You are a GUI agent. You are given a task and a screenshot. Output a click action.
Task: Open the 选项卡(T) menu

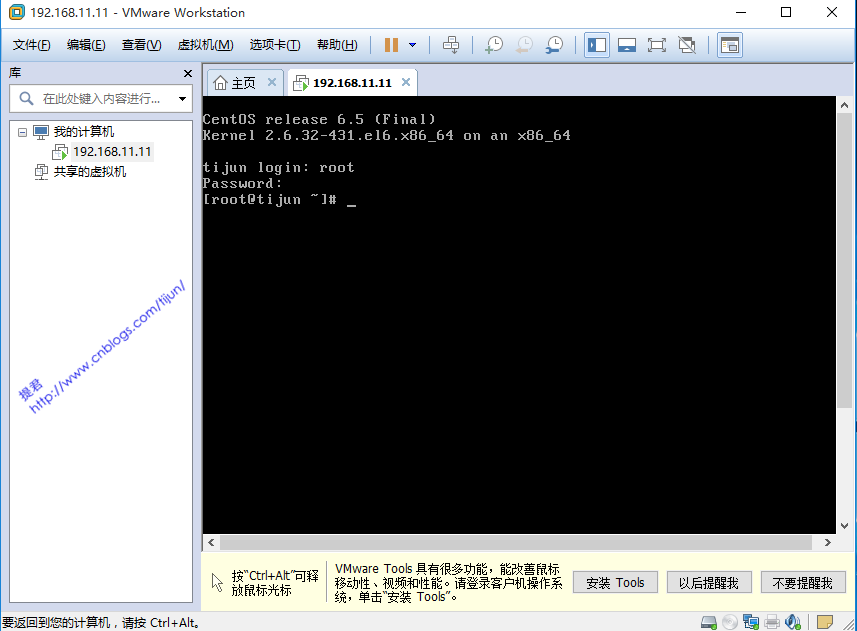[275, 45]
